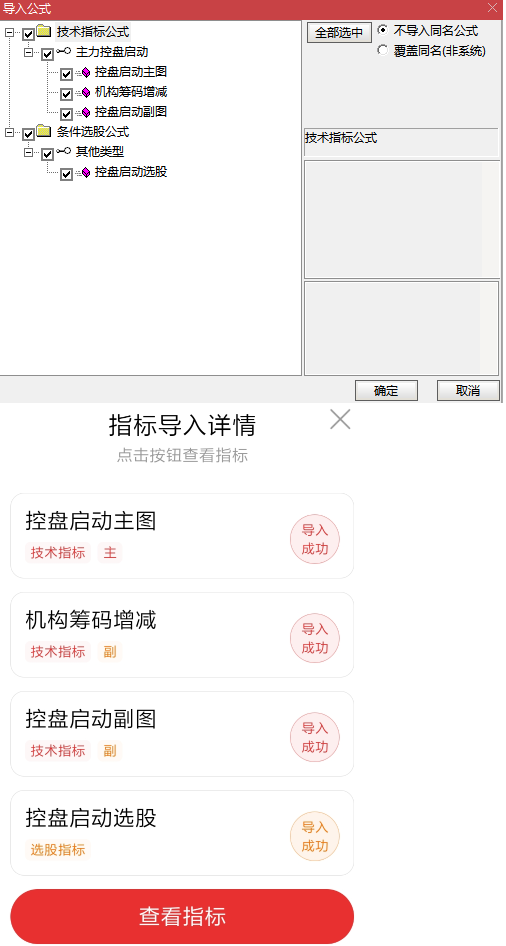506x946 pixels.
Task: Click the 技术指标公式 yellow folder icon
Action: coord(43,31)
